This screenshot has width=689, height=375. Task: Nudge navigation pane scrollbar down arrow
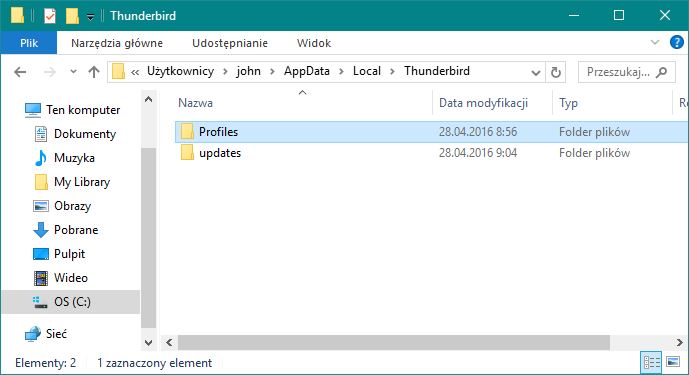coord(149,342)
